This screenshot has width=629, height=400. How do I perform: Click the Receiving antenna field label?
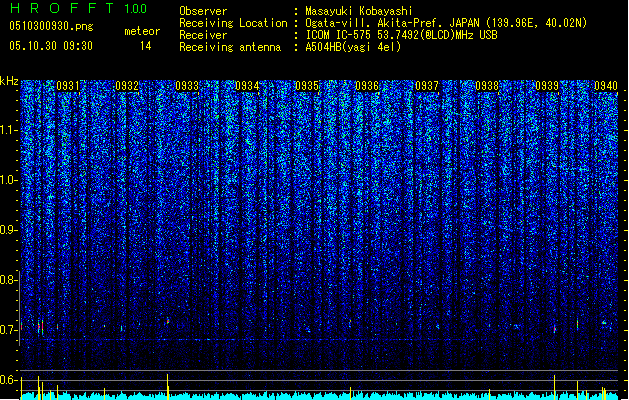tap(230, 47)
